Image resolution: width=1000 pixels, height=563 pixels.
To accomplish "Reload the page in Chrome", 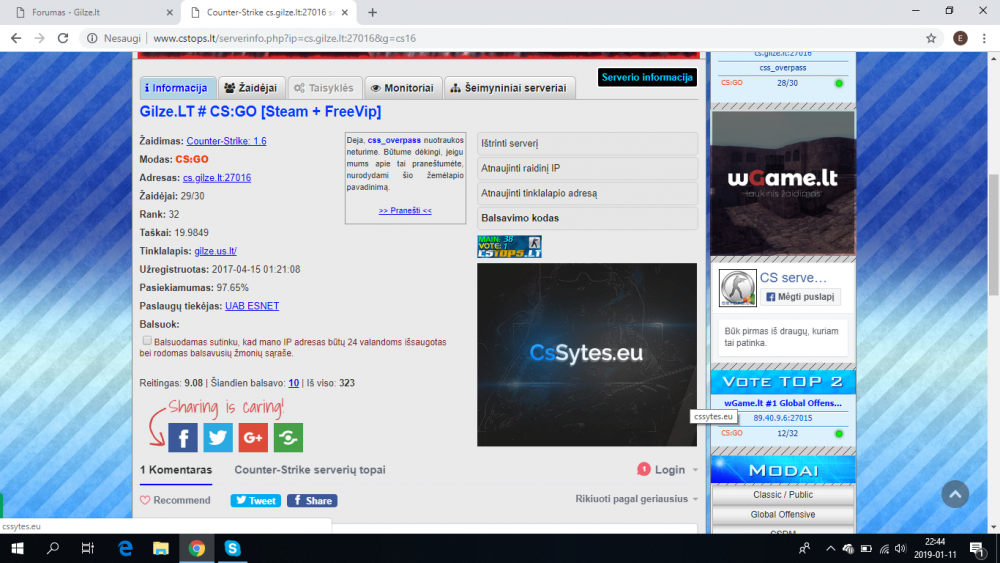I will pyautogui.click(x=62, y=38).
